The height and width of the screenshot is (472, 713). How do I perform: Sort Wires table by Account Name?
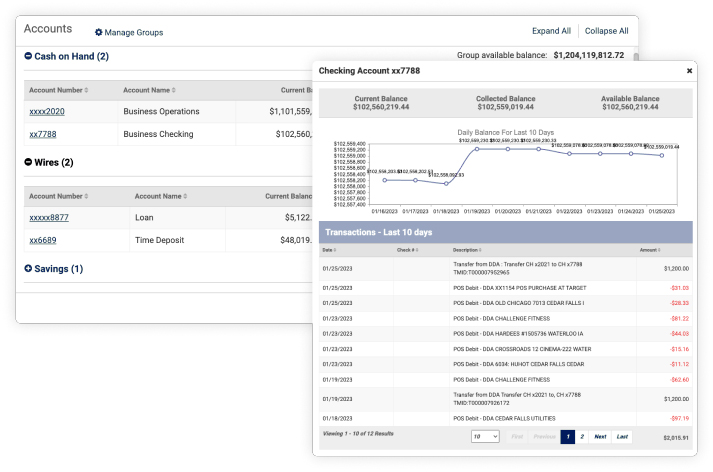pos(161,196)
